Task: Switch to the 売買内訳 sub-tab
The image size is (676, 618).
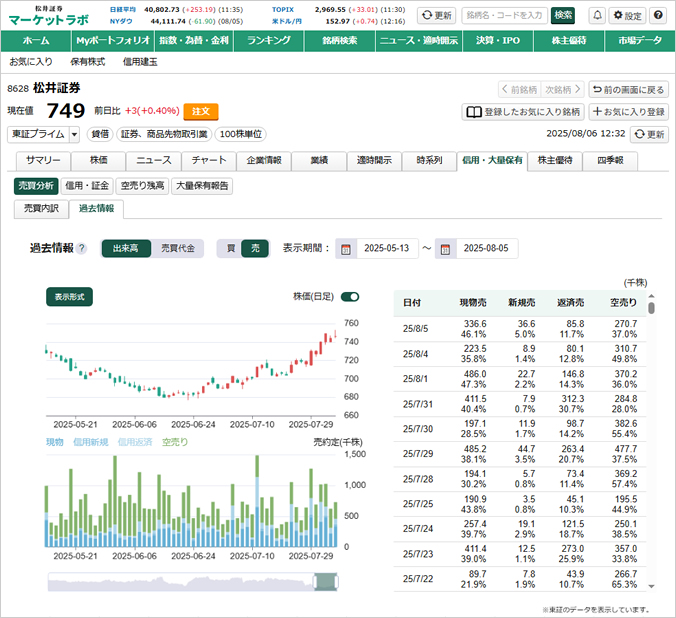Action: 41,209
